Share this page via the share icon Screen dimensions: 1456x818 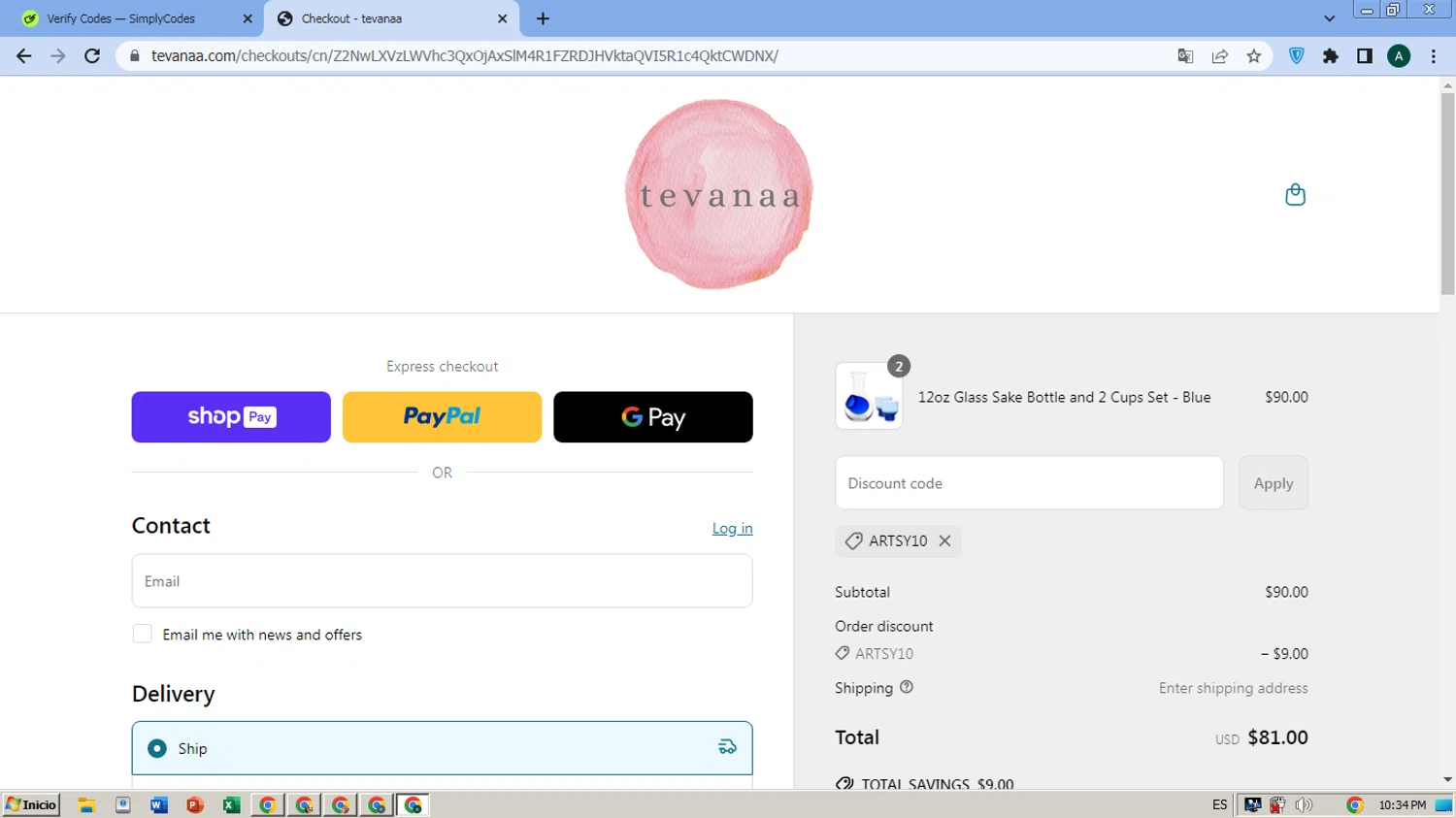1220,56
